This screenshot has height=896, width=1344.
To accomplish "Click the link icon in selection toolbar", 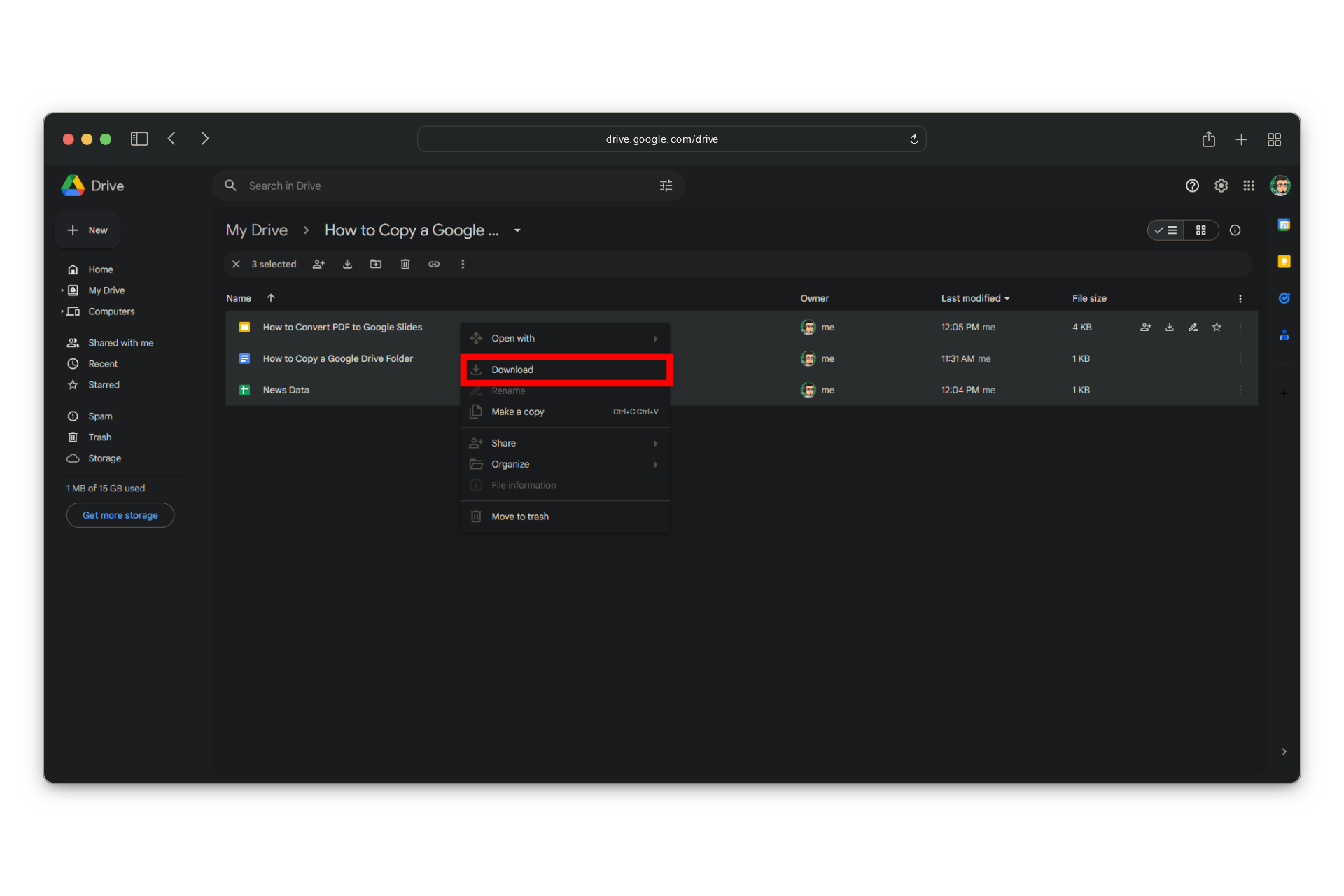I will coord(434,264).
